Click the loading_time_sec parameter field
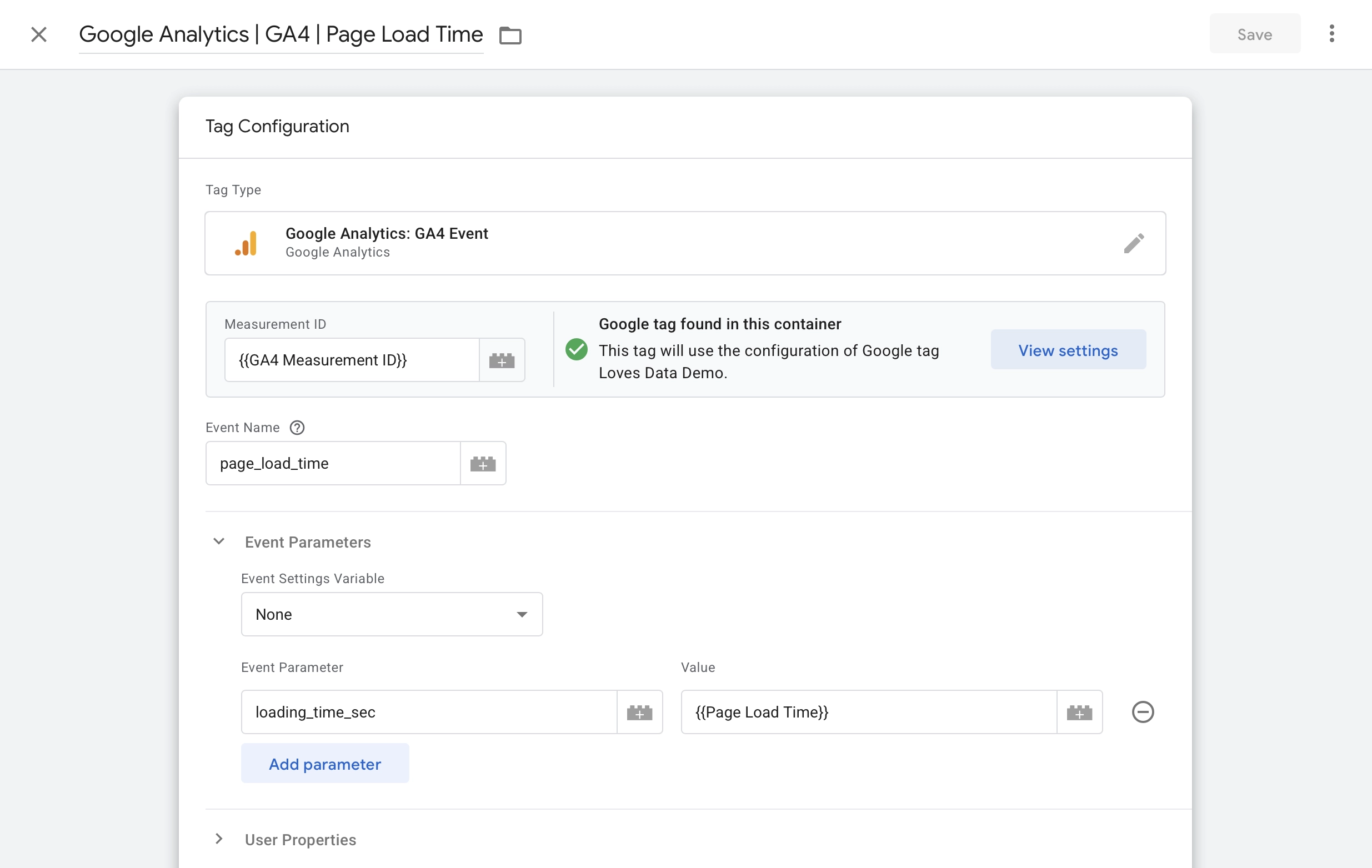Viewport: 1372px width, 868px height. coord(429,712)
